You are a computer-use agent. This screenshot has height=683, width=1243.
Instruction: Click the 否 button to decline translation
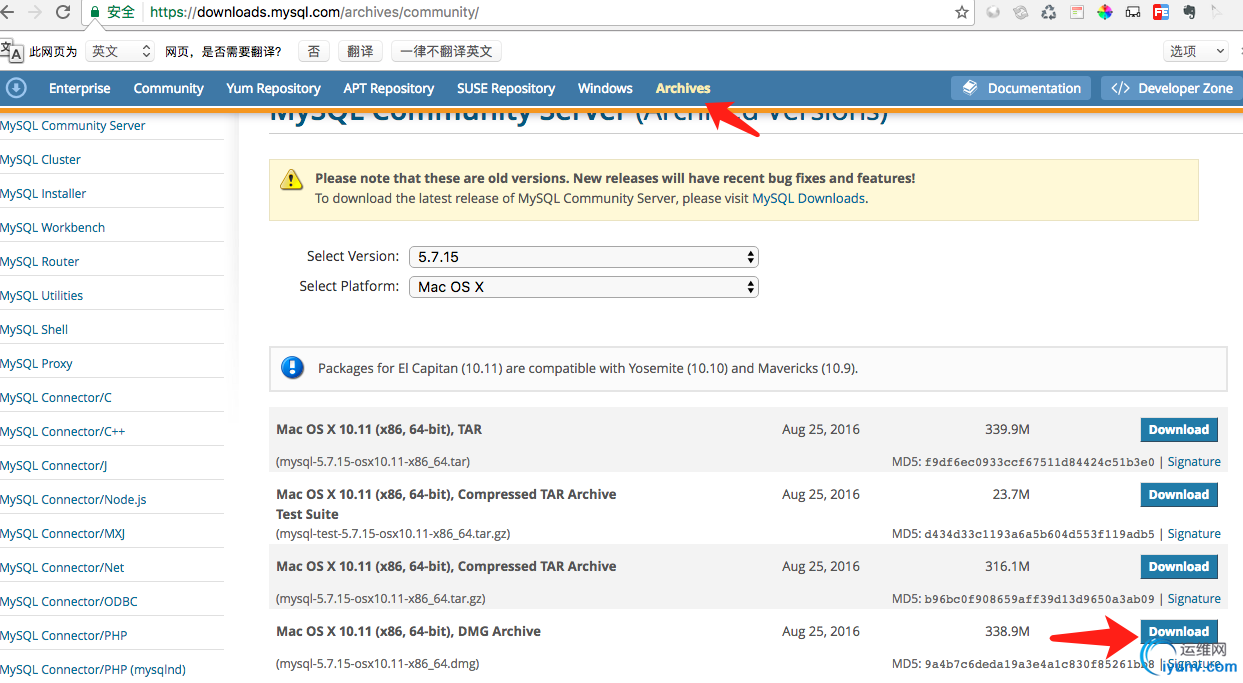click(314, 51)
